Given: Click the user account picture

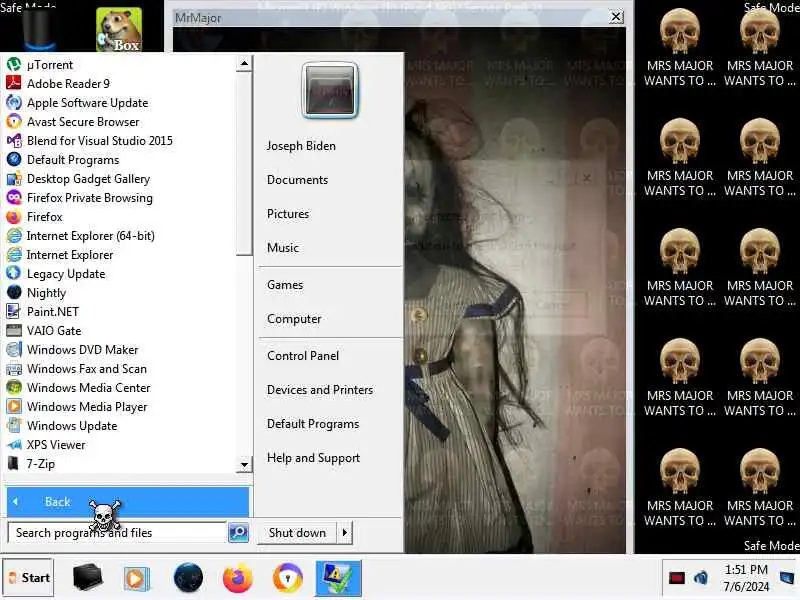Looking at the screenshot, I should [330, 91].
